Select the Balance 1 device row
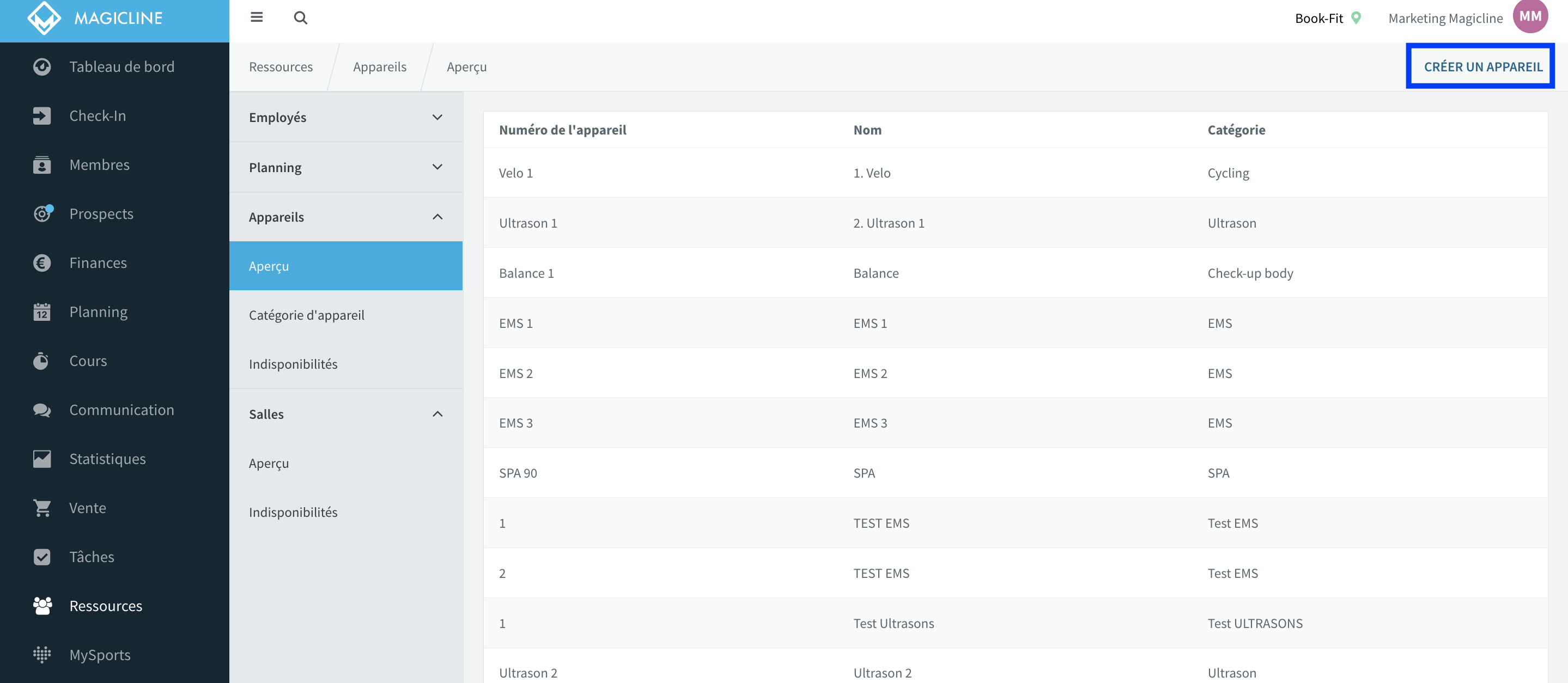Screen dimensions: 1568x683 click(x=1016, y=273)
